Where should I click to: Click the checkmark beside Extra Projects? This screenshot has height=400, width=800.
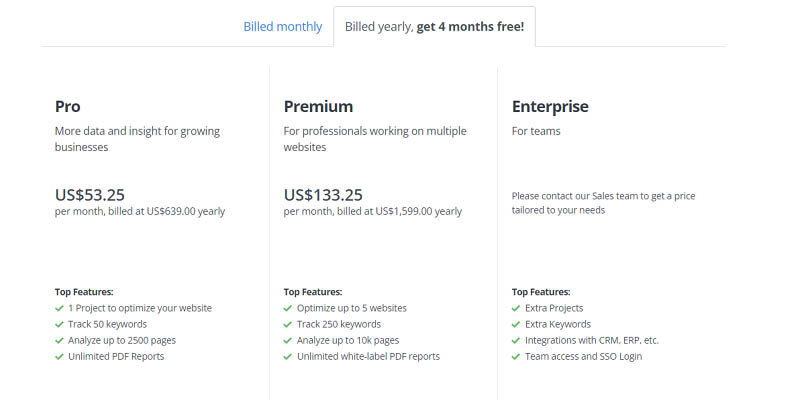[x=516, y=308]
